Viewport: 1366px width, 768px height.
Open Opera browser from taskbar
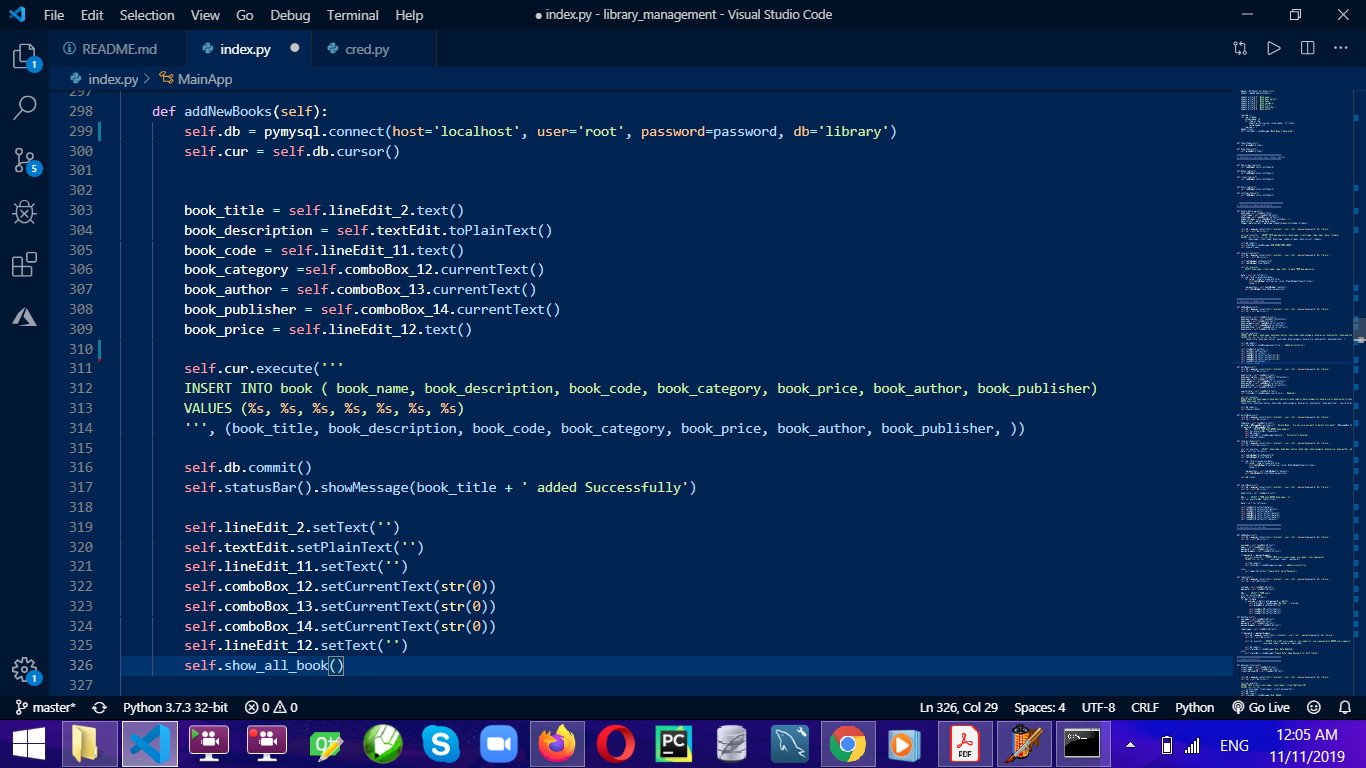tap(615, 745)
